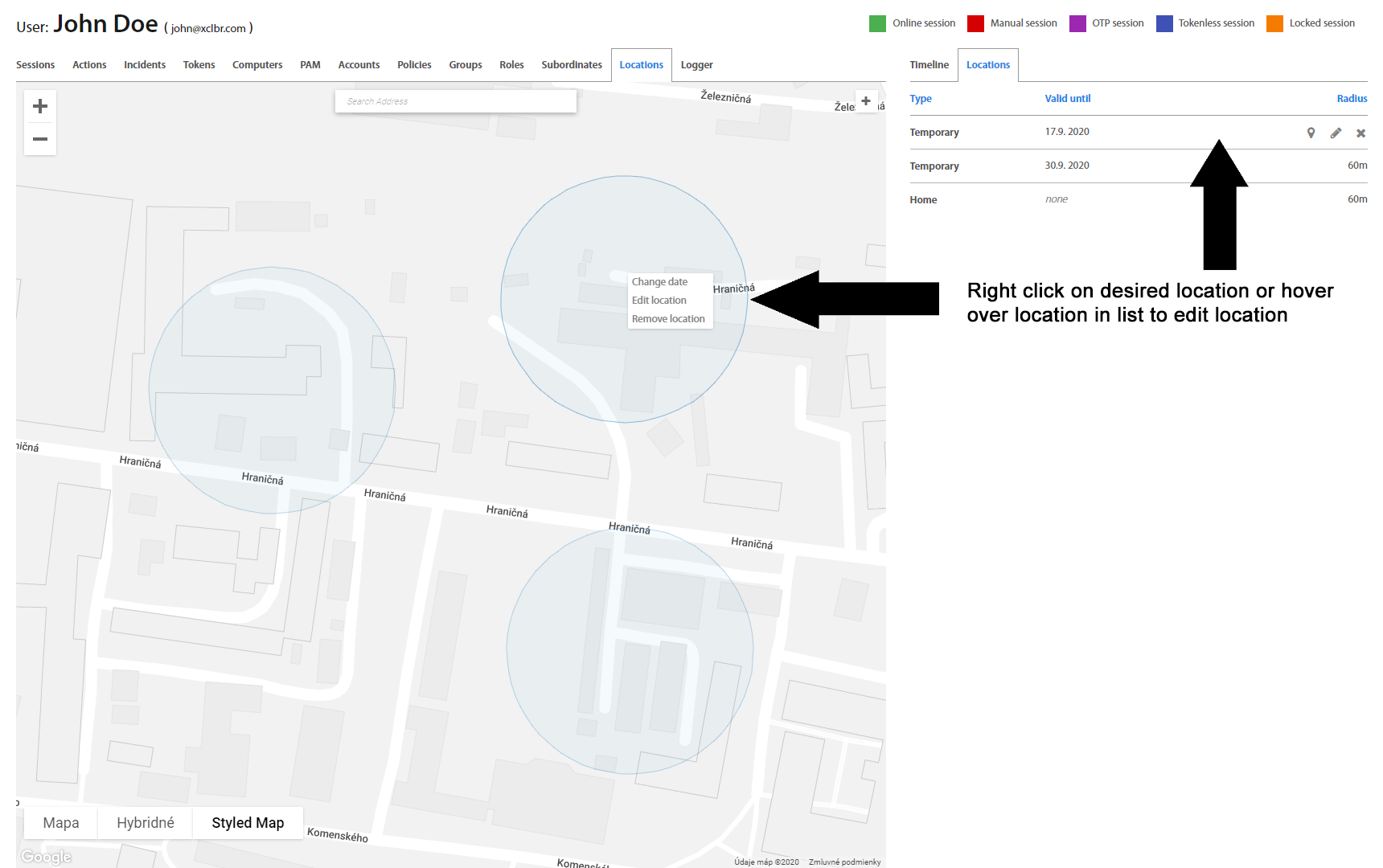This screenshot has height=868, width=1383.
Task: Select the Styled Map view
Action: pyautogui.click(x=248, y=823)
